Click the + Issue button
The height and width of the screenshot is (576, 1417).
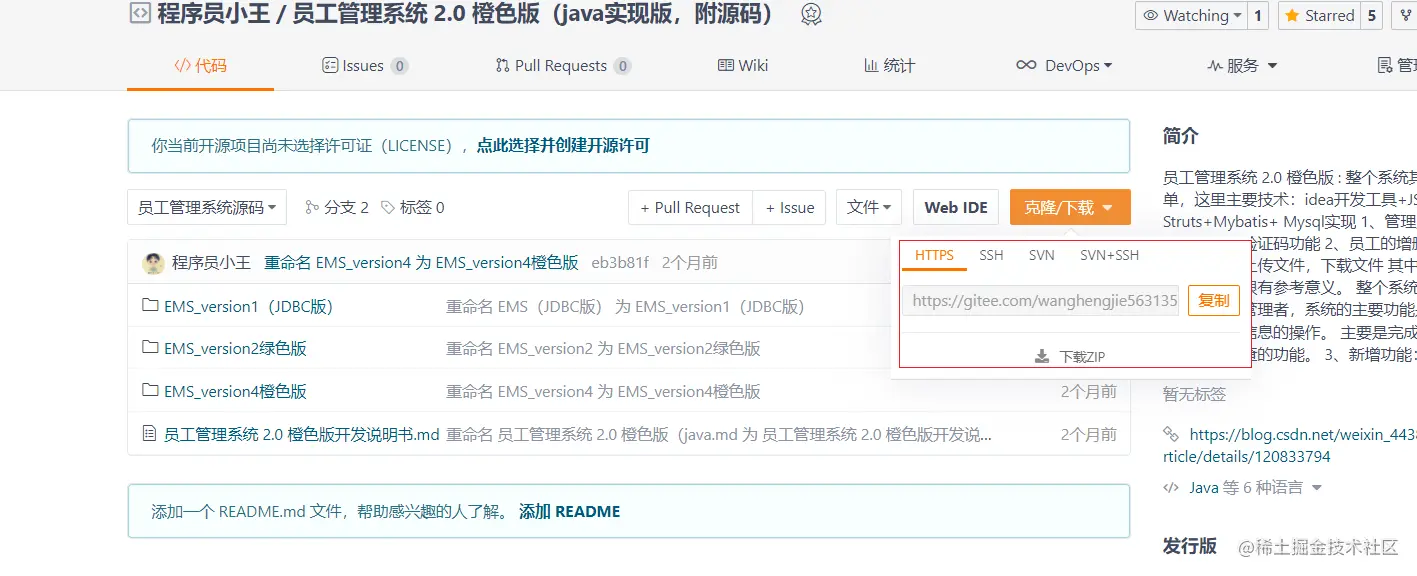click(x=789, y=207)
